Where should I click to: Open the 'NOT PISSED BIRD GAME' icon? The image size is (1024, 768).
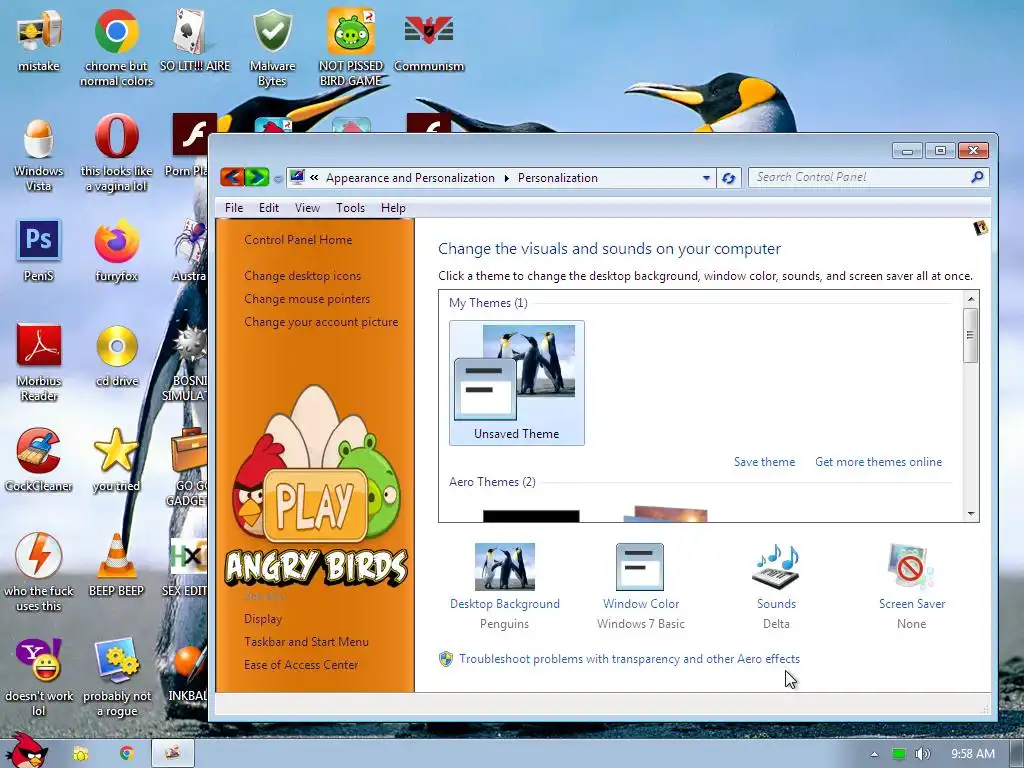tap(351, 46)
